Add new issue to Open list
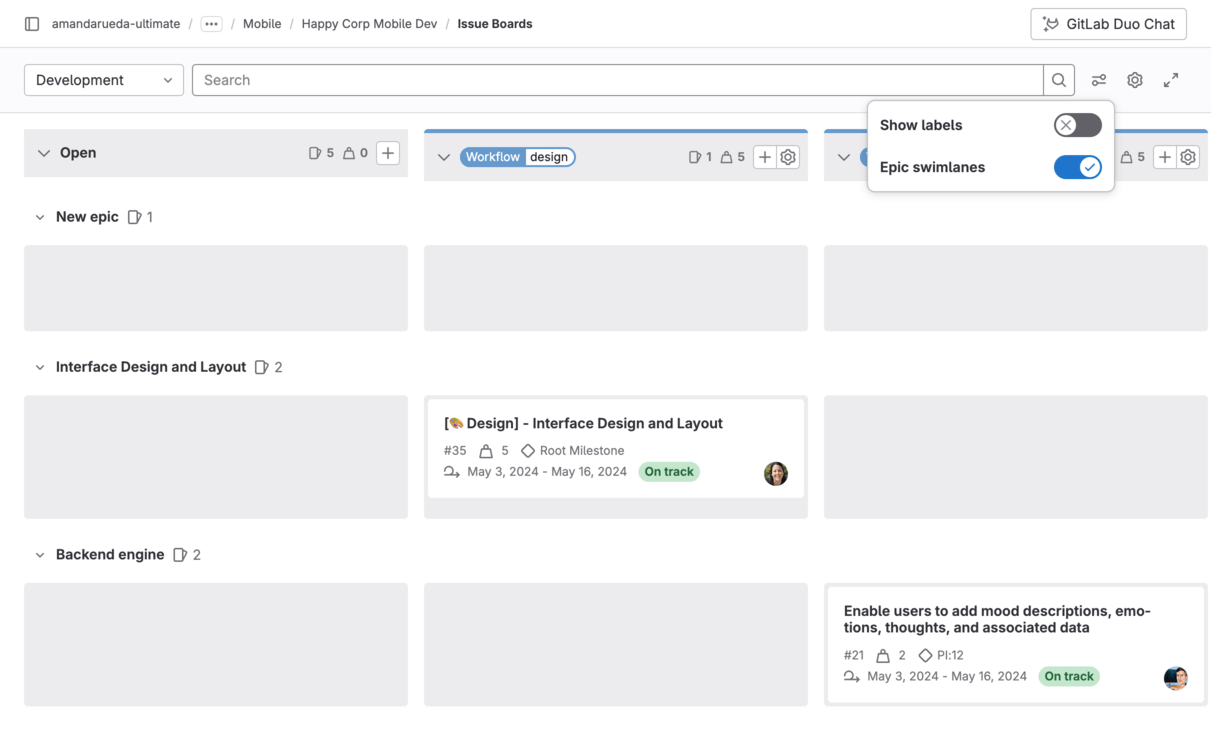The image size is (1211, 733). tap(388, 153)
